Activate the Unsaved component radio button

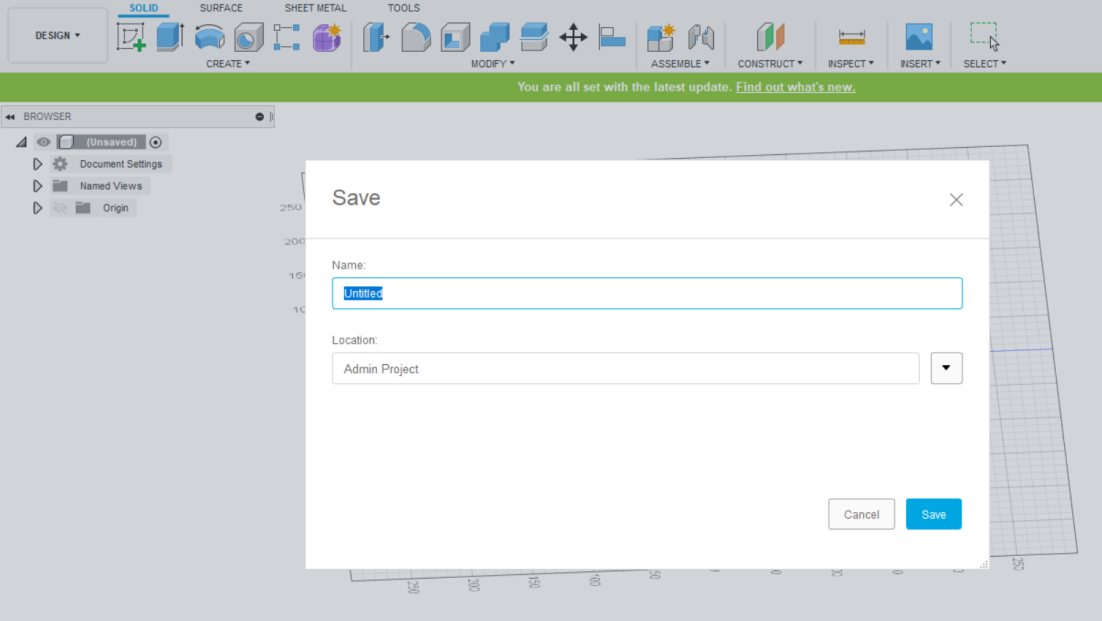pyautogui.click(x=155, y=142)
